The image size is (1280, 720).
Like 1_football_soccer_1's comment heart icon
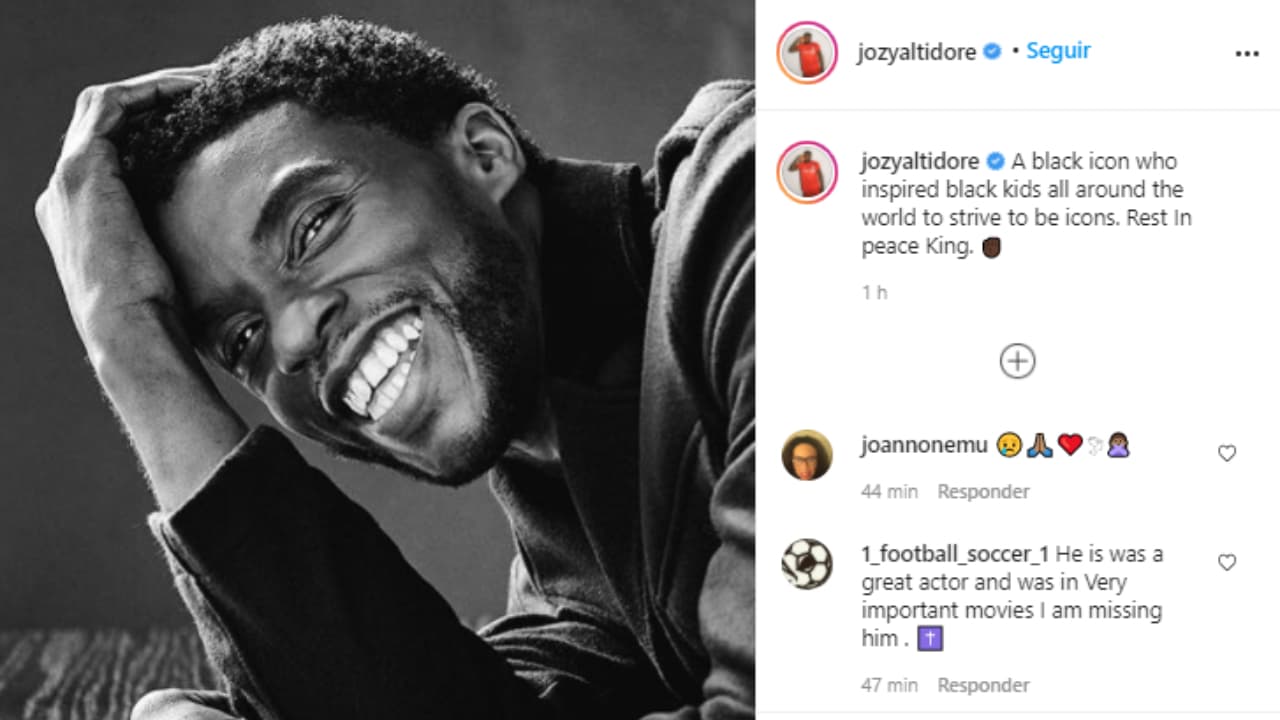click(1227, 563)
